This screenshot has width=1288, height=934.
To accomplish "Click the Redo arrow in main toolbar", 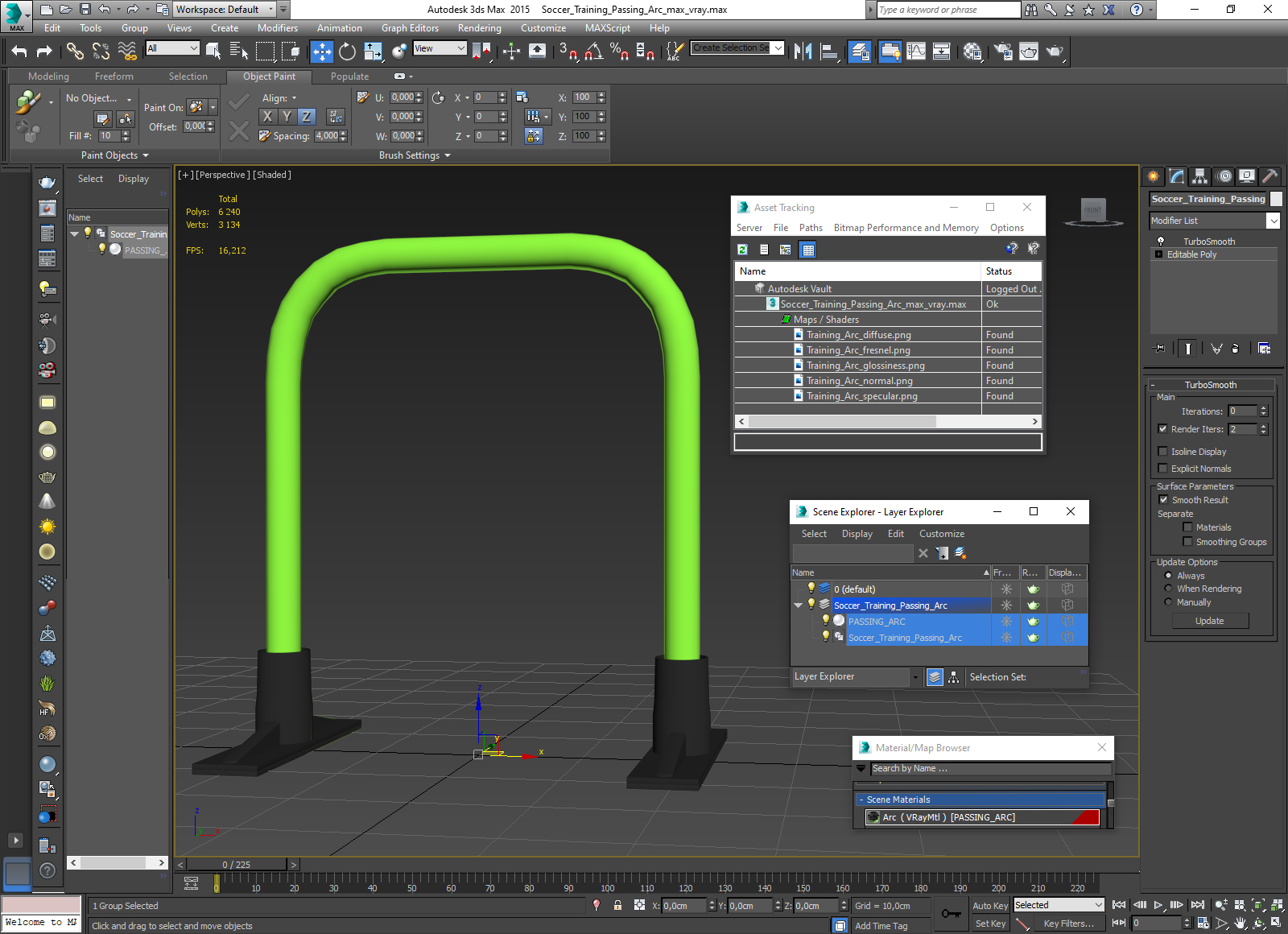I will tap(44, 52).
